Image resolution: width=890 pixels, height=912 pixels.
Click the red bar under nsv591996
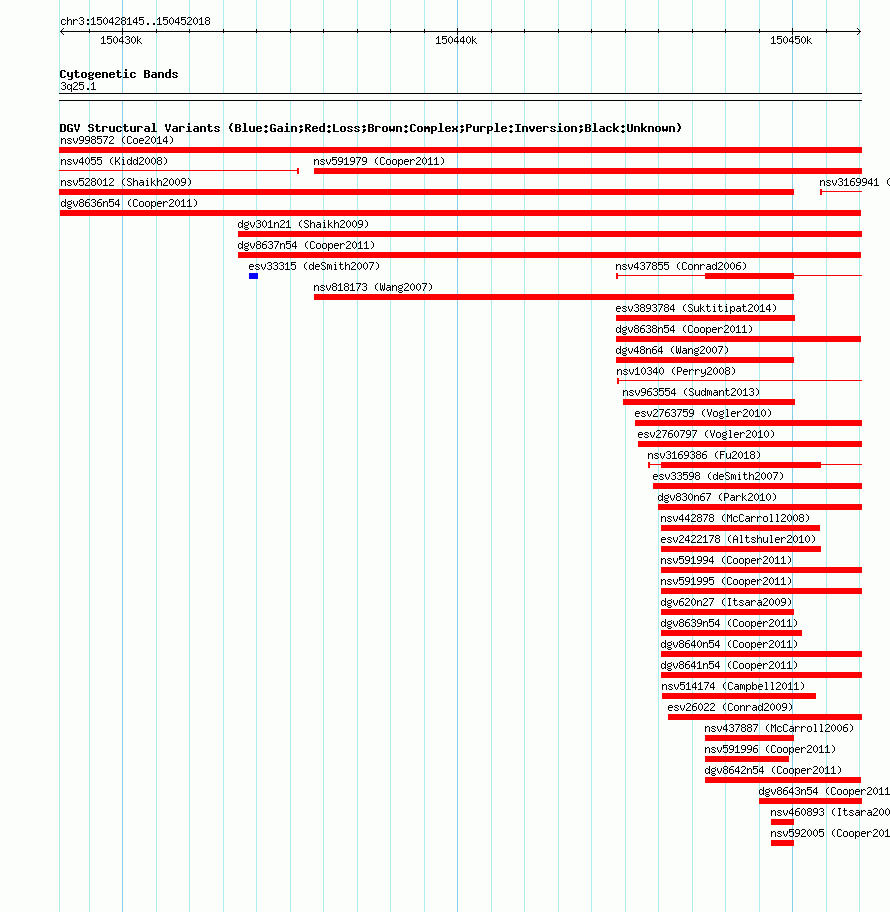[747, 759]
